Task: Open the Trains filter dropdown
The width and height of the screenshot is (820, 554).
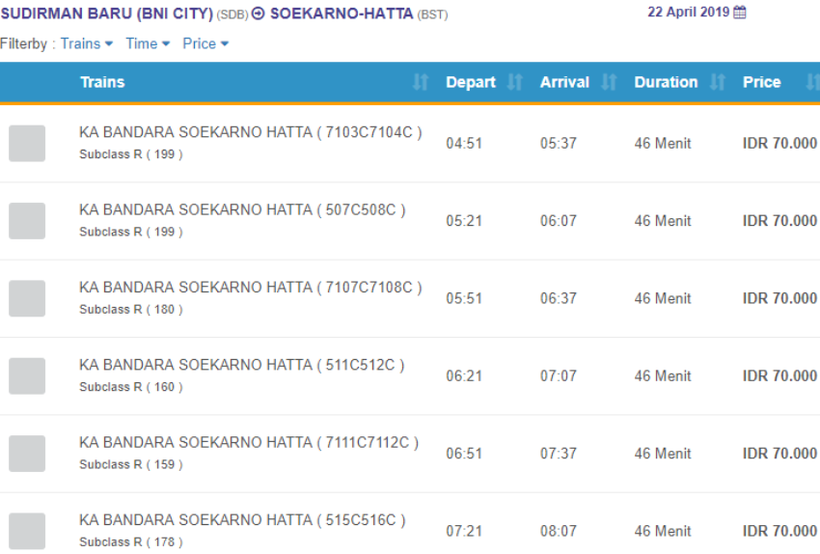Action: pyautogui.click(x=86, y=44)
